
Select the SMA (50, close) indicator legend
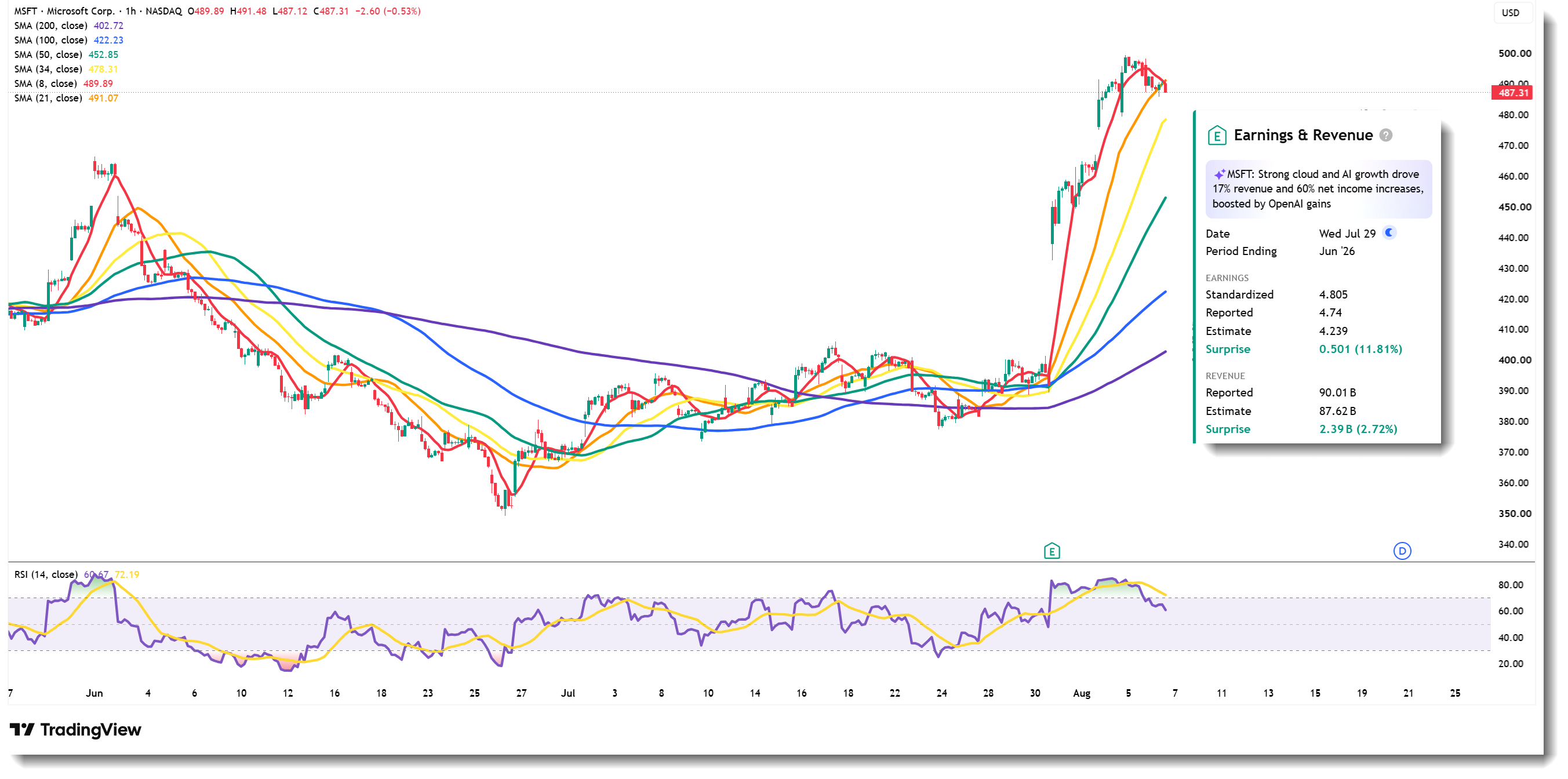[48, 54]
